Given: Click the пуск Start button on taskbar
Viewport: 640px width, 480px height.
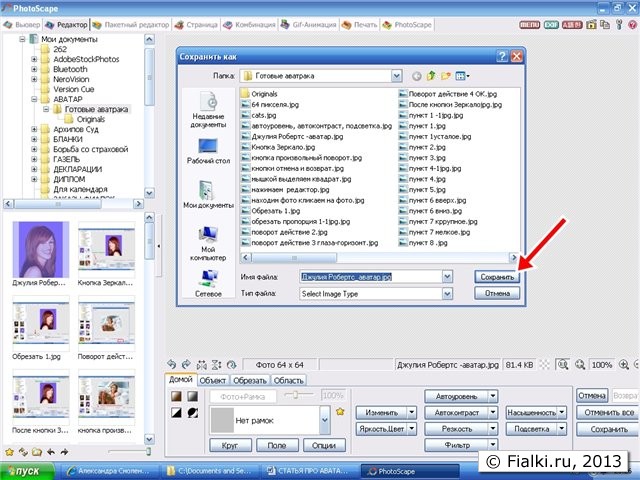Looking at the screenshot, I should (27, 471).
